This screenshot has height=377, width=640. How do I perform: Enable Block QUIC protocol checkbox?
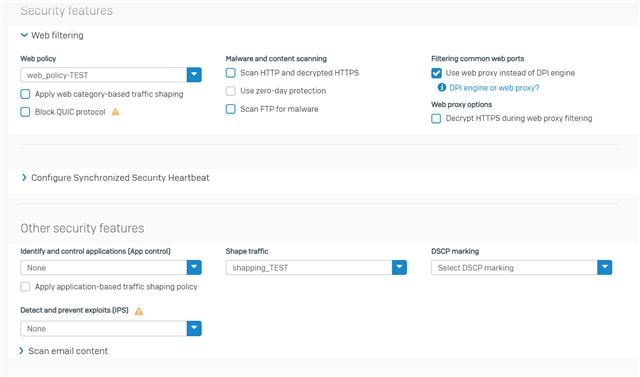[x=25, y=112]
